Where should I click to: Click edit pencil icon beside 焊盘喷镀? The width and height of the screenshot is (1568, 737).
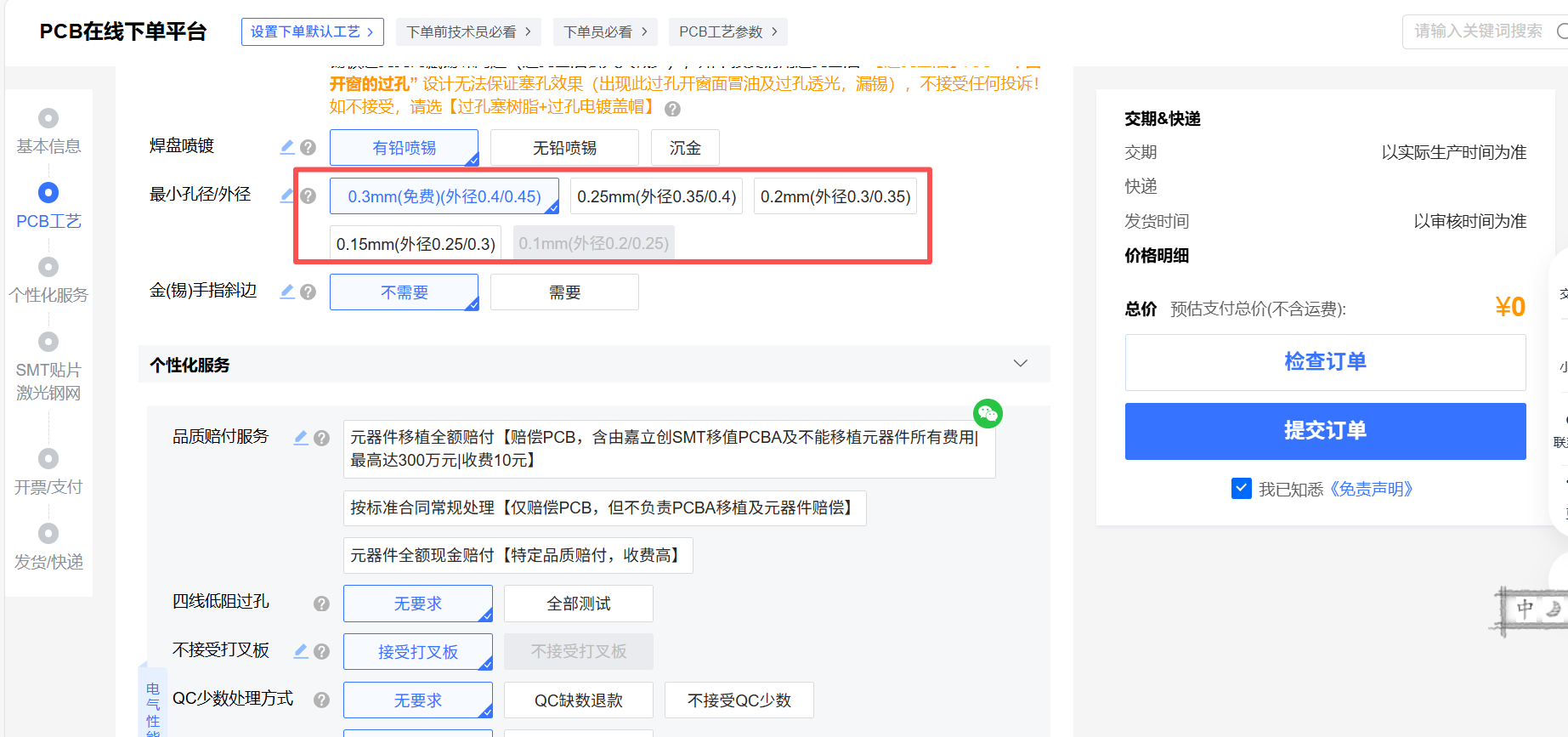[287, 147]
